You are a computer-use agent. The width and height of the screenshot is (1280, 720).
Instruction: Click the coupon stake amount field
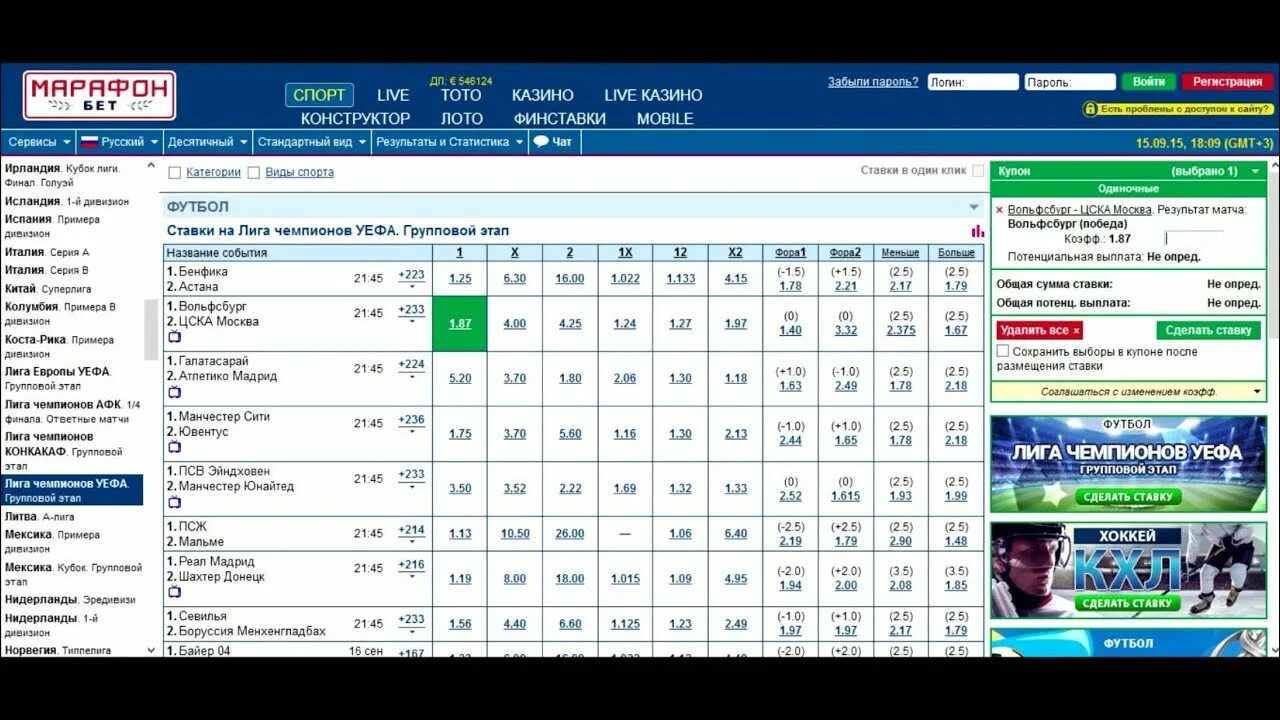[1193, 239]
